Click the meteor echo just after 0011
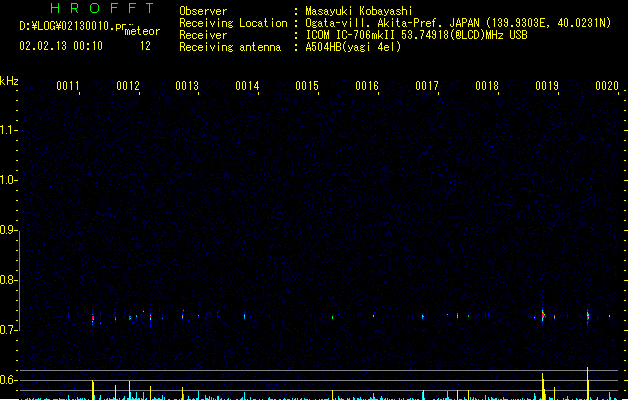The image size is (629, 400). 93,318
